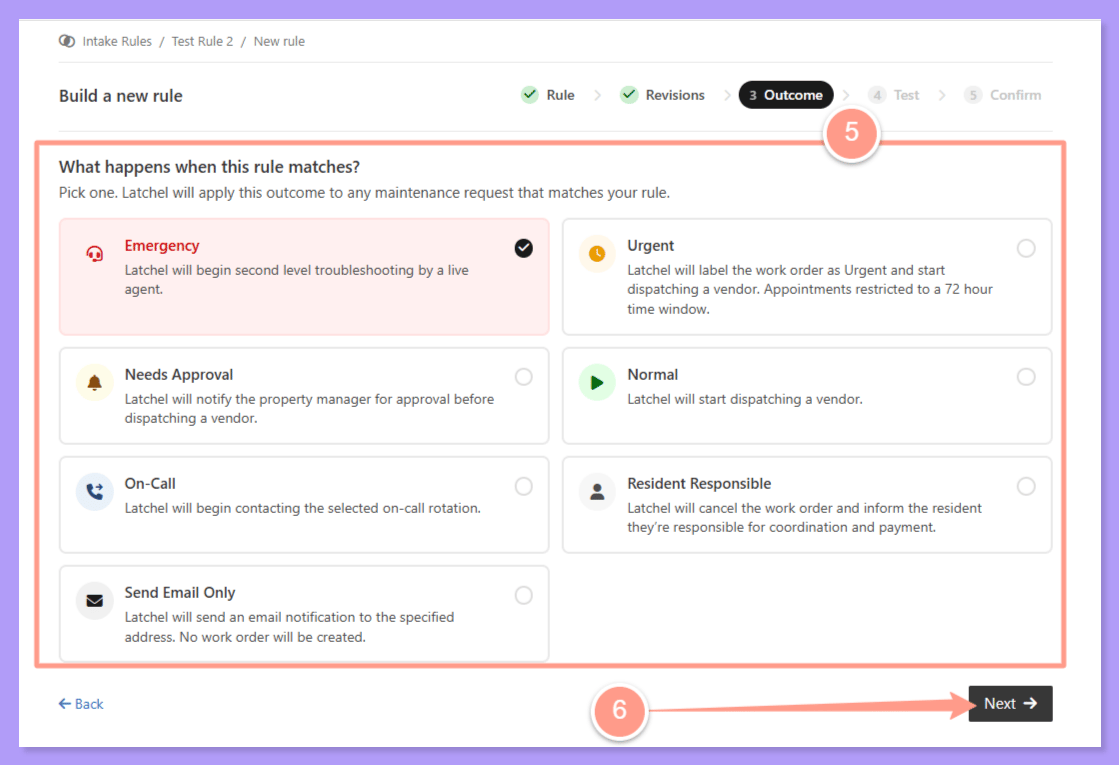1119x765 pixels.
Task: Jump to the Confirm step
Action: coord(1003,95)
